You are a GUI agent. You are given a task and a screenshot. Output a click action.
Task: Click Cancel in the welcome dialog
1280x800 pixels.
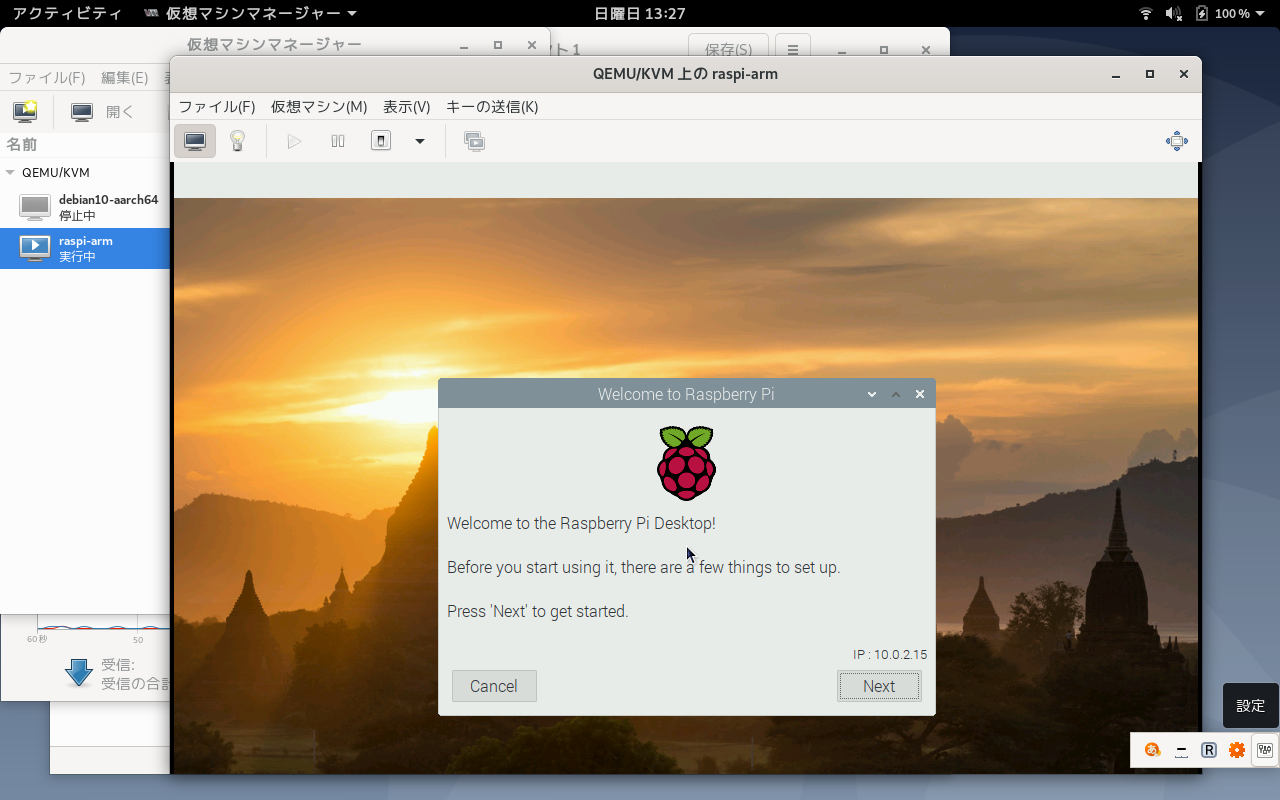[x=494, y=686]
